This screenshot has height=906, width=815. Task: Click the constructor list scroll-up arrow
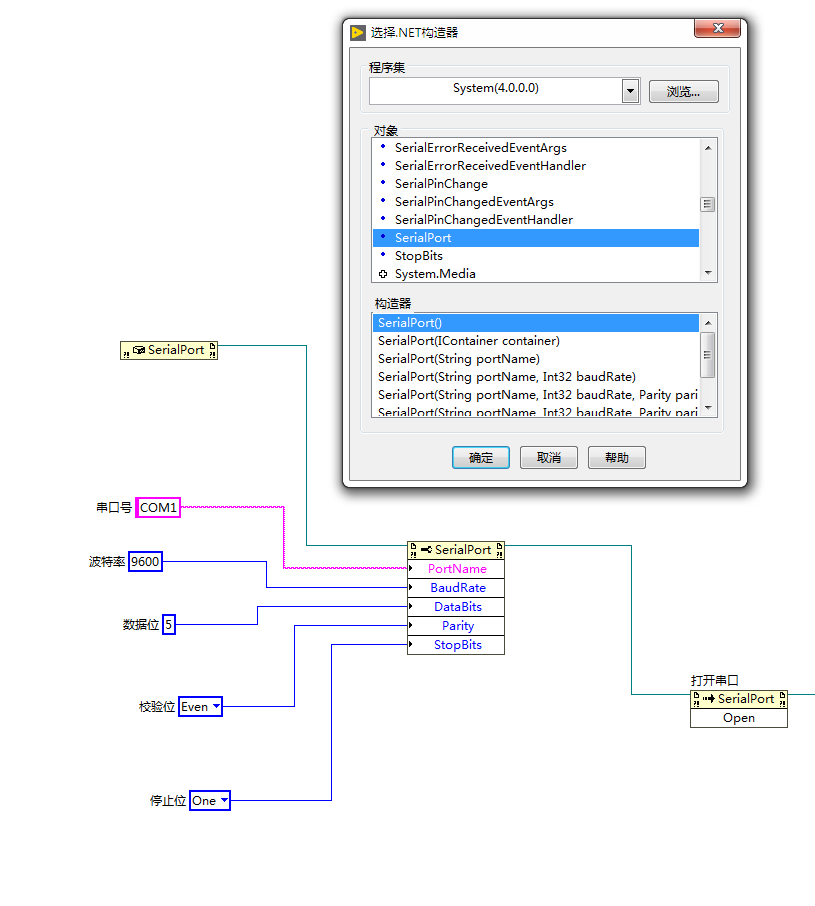coord(708,323)
